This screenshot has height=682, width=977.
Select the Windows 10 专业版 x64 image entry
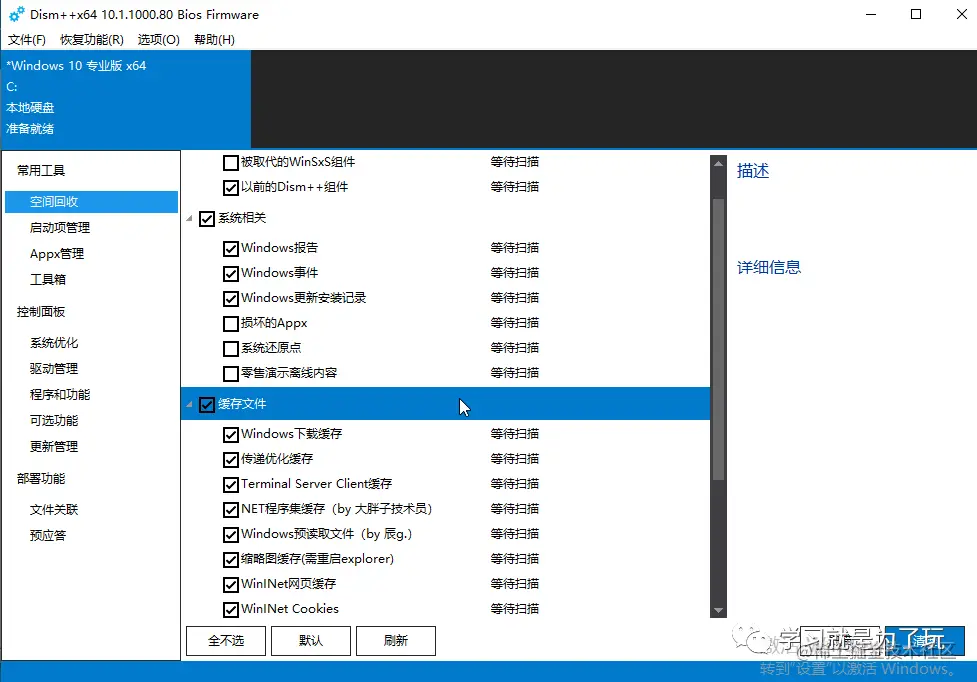[77, 65]
